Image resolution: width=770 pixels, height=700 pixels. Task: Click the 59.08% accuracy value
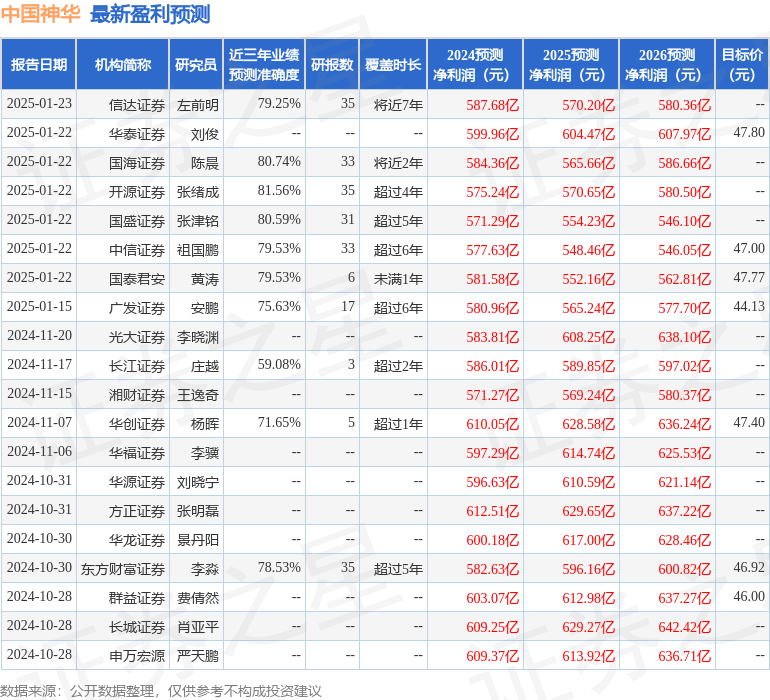(x=279, y=364)
